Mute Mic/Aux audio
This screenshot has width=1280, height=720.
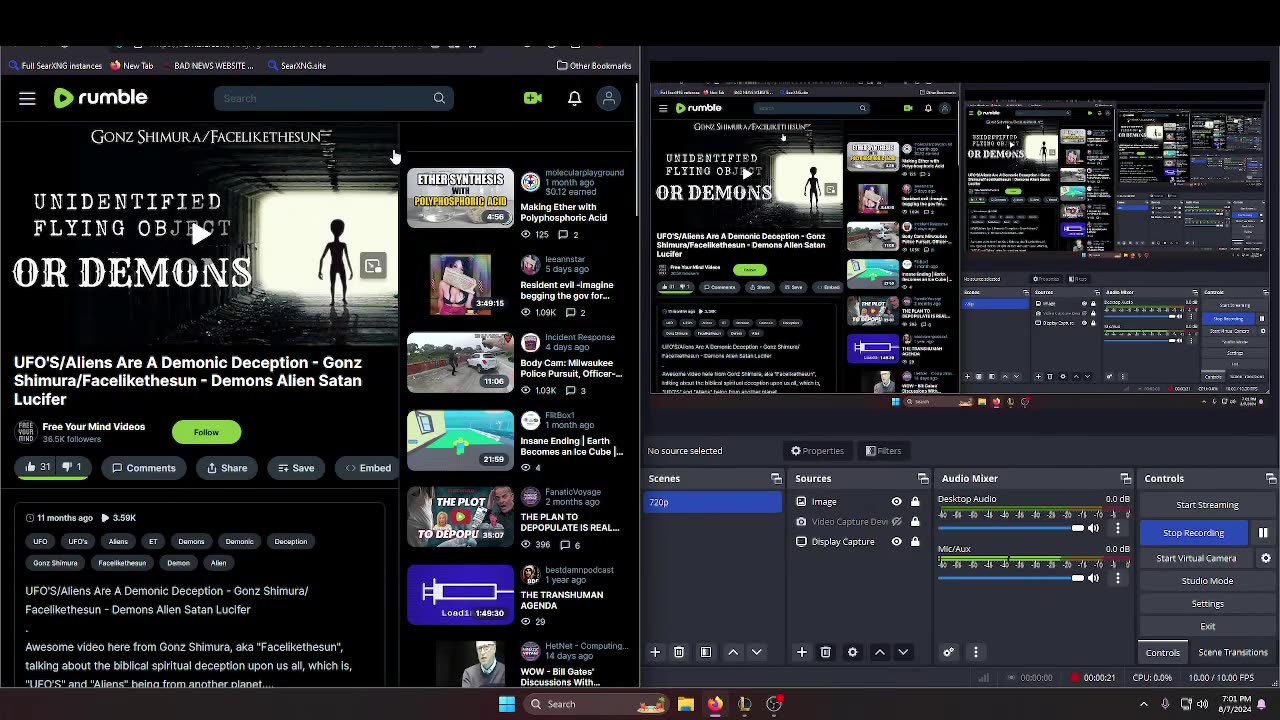pos(1094,578)
